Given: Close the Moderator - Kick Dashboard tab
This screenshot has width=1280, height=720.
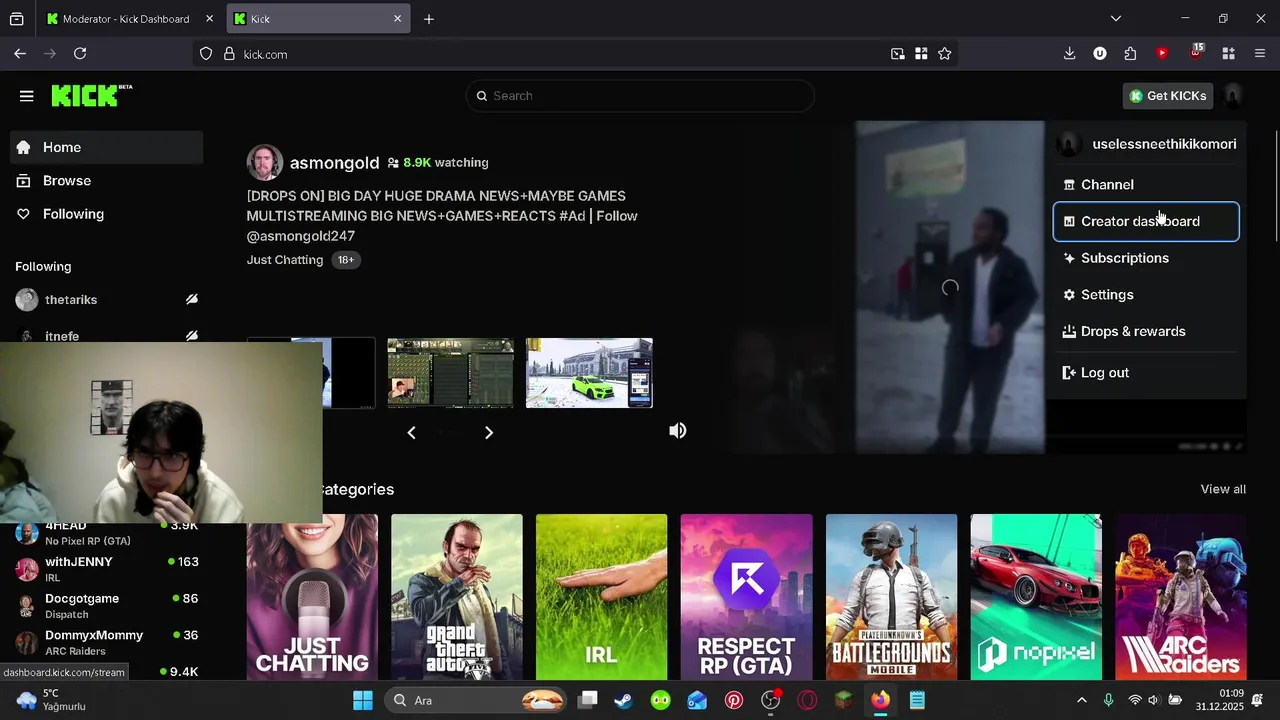Looking at the screenshot, I should coord(209,19).
